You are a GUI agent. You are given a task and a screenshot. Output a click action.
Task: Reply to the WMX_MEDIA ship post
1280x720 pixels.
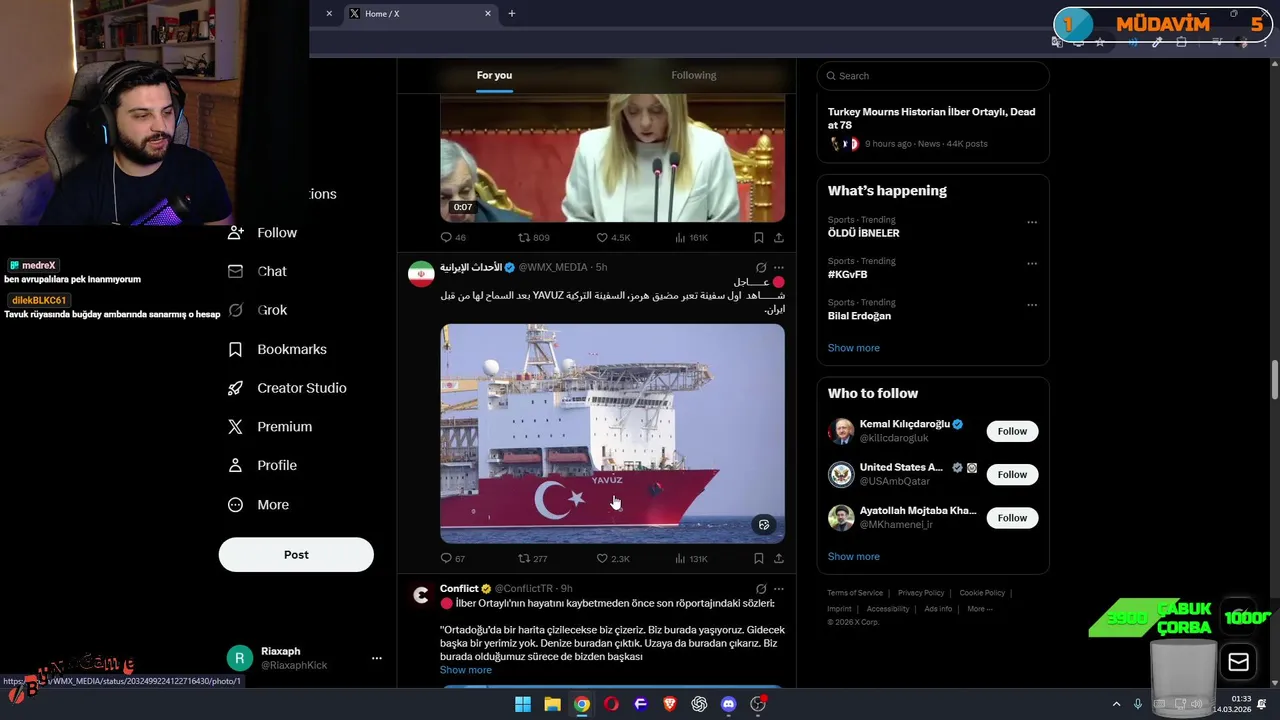[x=452, y=558]
